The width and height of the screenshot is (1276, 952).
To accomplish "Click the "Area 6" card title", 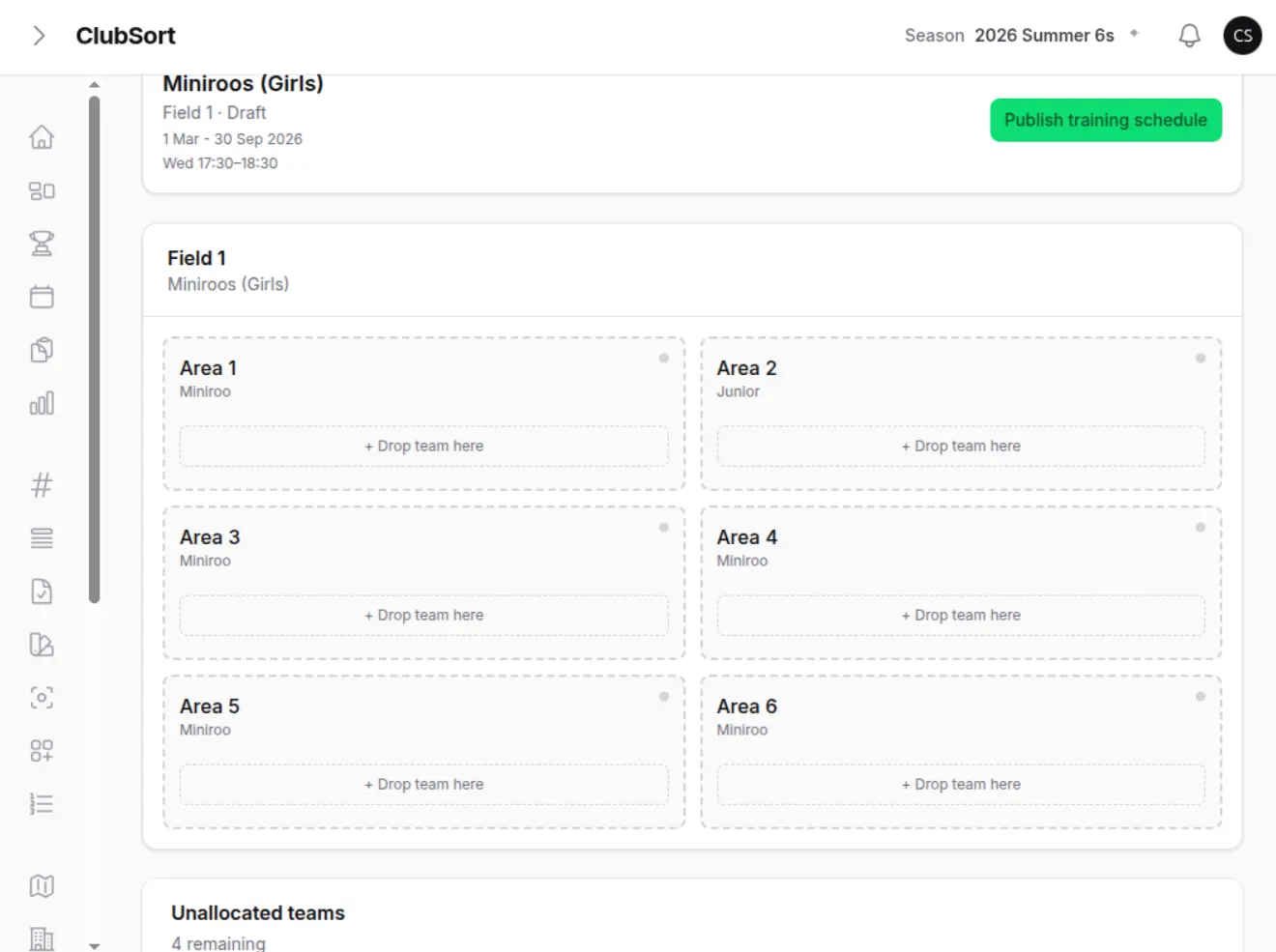I will tap(747, 707).
